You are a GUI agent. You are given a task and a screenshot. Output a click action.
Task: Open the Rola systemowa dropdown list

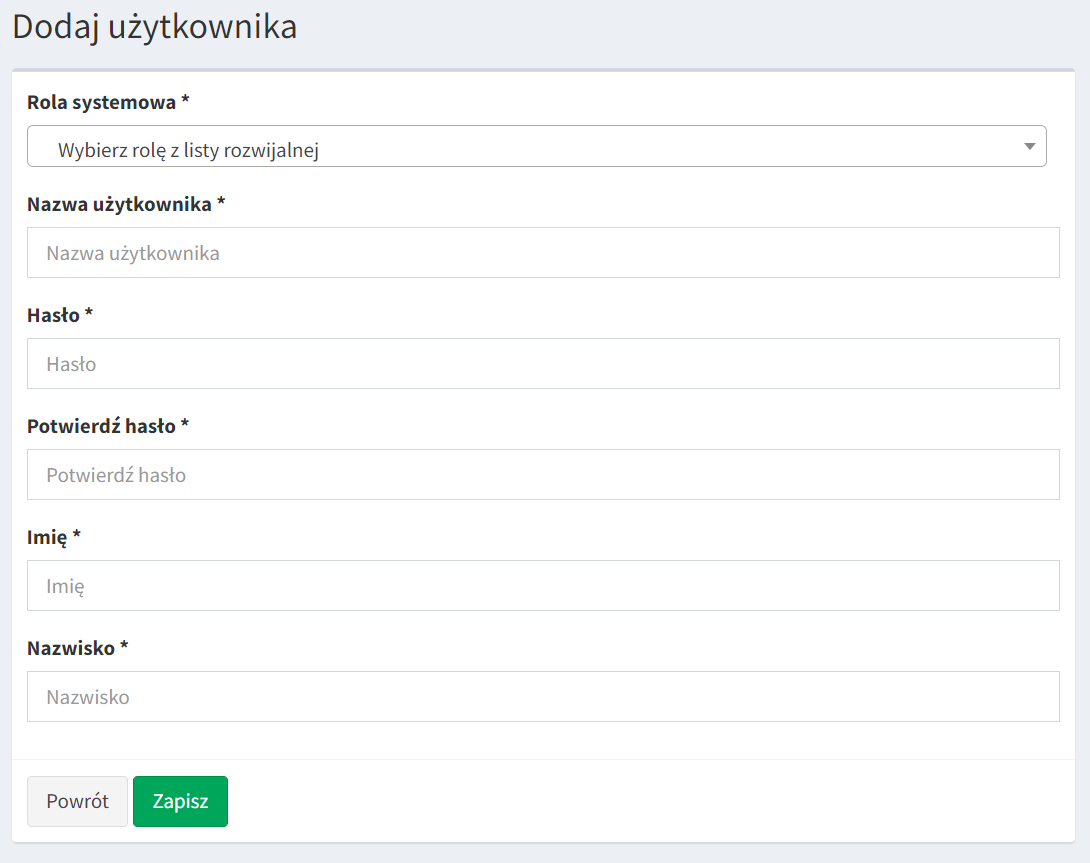(536, 146)
